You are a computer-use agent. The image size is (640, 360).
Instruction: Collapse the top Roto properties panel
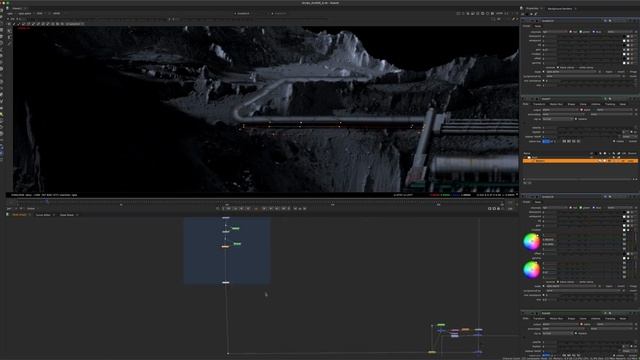click(524, 99)
